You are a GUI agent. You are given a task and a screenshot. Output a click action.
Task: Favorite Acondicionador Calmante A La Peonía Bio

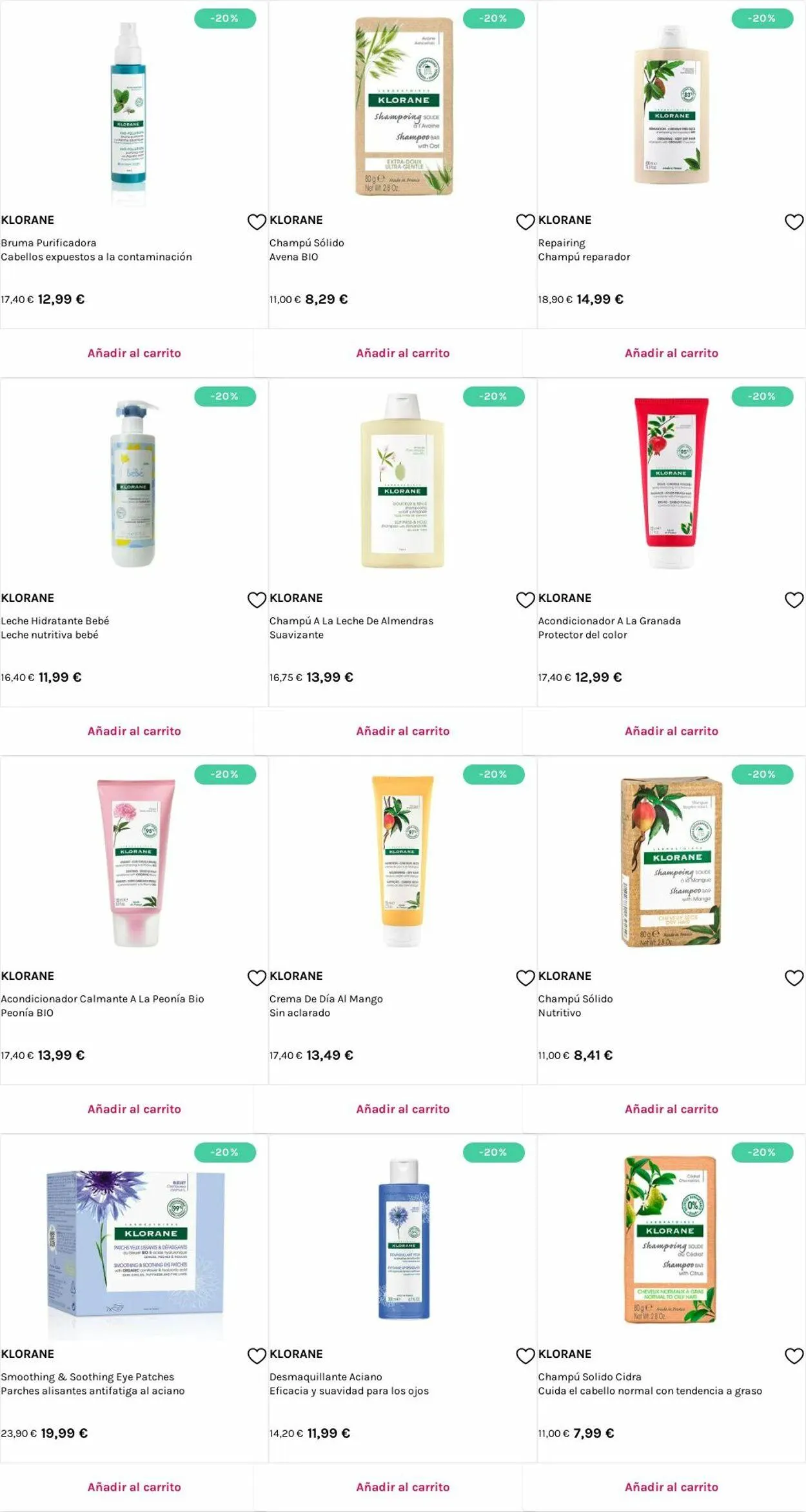tap(257, 978)
